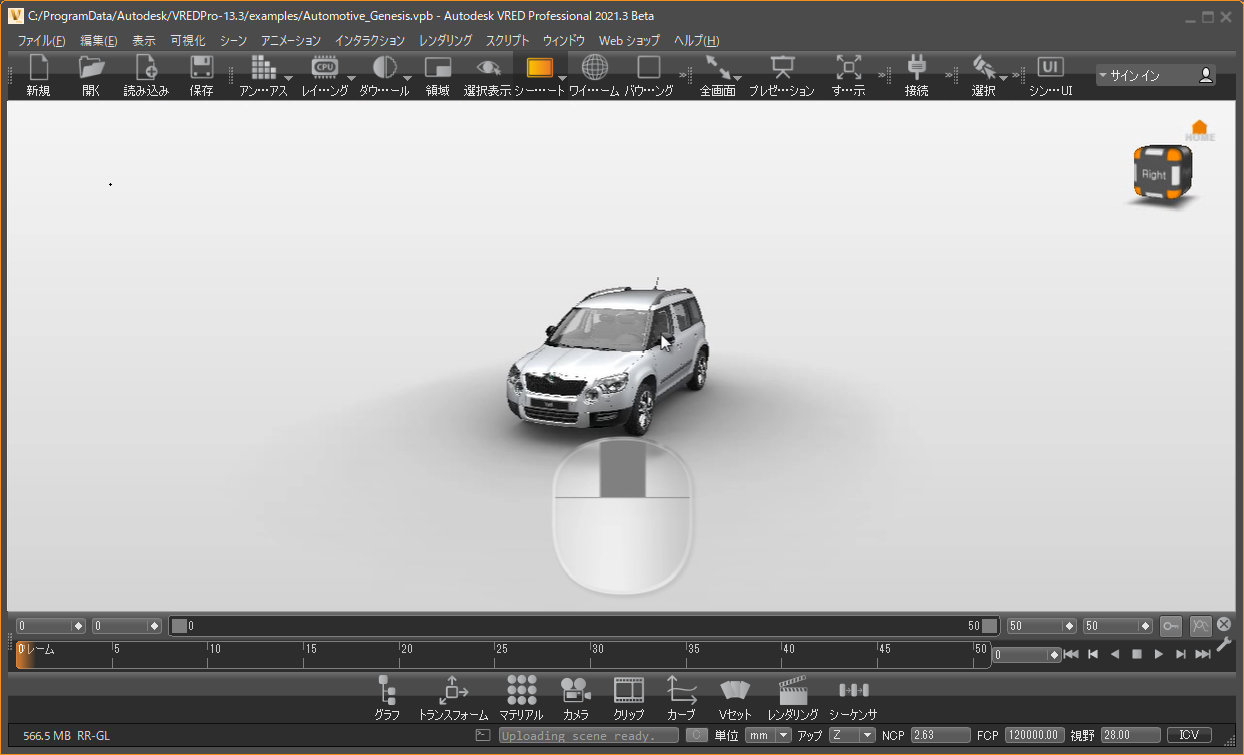This screenshot has height=755, width=1244.
Task: Open the antialiasing dropdown arrow
Action: coord(288,78)
